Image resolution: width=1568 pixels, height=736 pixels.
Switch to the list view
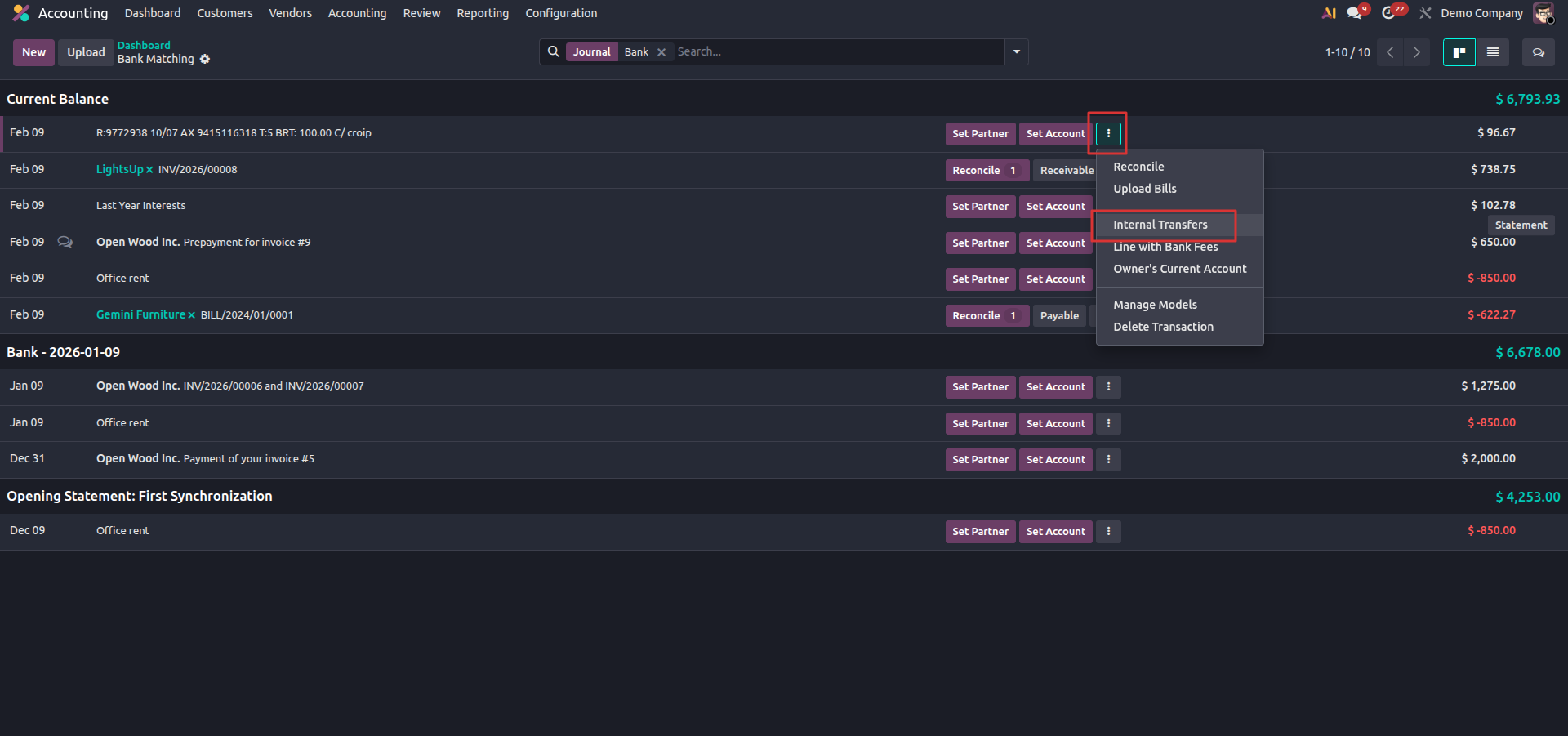1492,52
